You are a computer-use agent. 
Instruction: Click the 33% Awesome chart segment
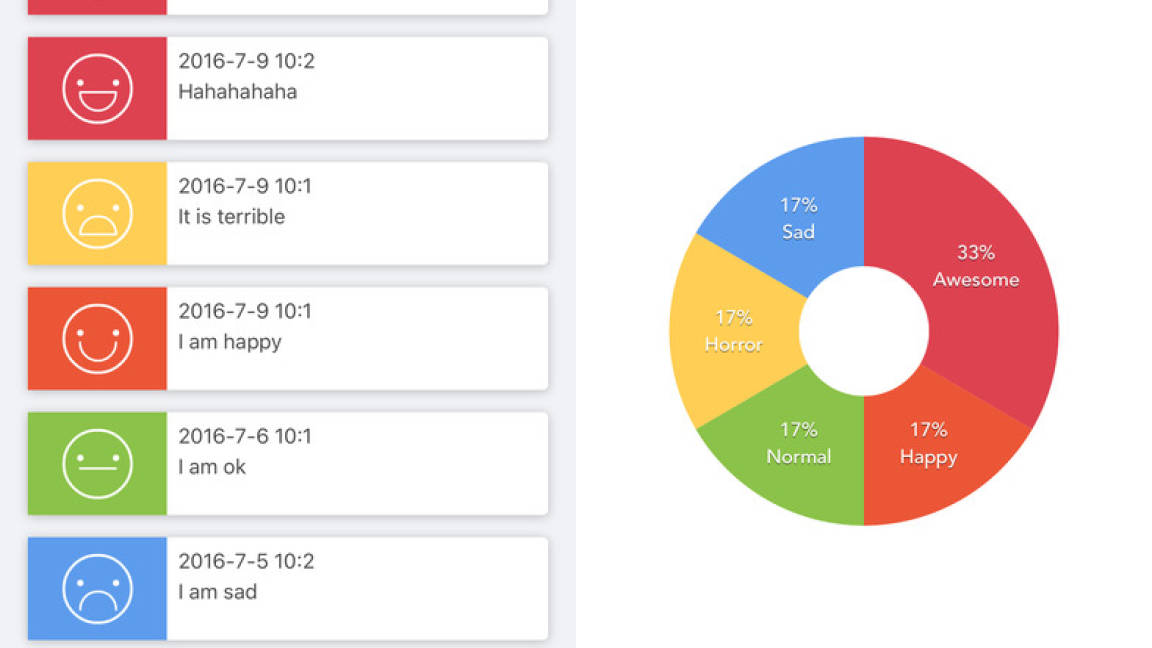(x=975, y=265)
